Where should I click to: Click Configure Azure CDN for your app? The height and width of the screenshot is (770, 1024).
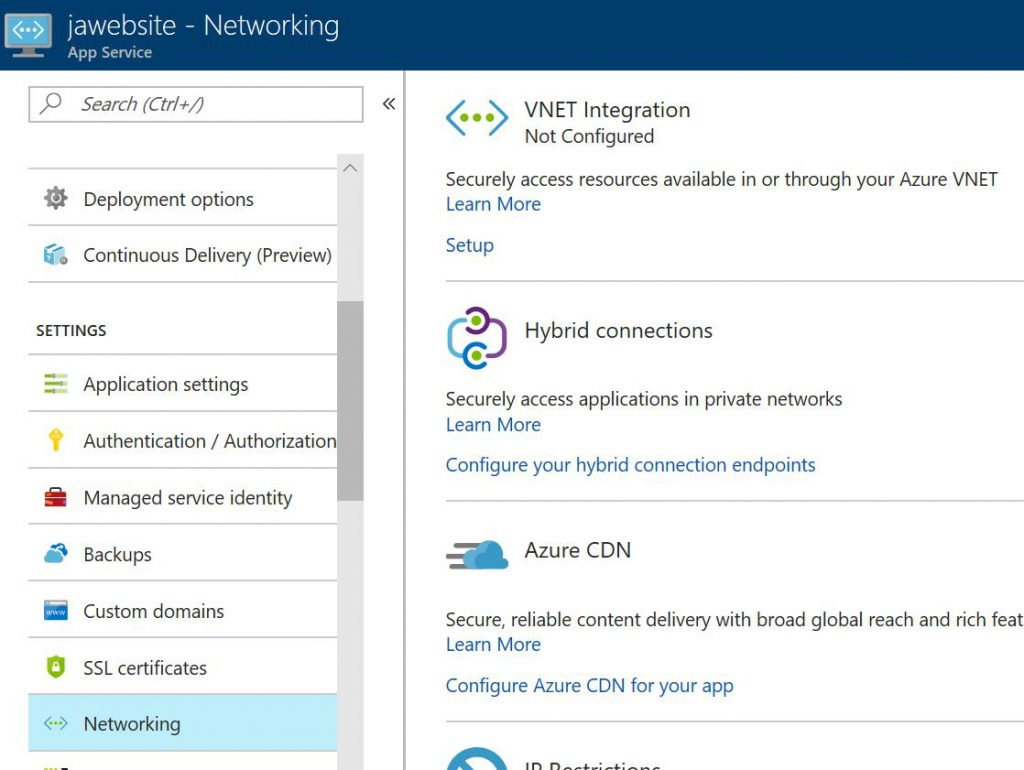pos(589,686)
